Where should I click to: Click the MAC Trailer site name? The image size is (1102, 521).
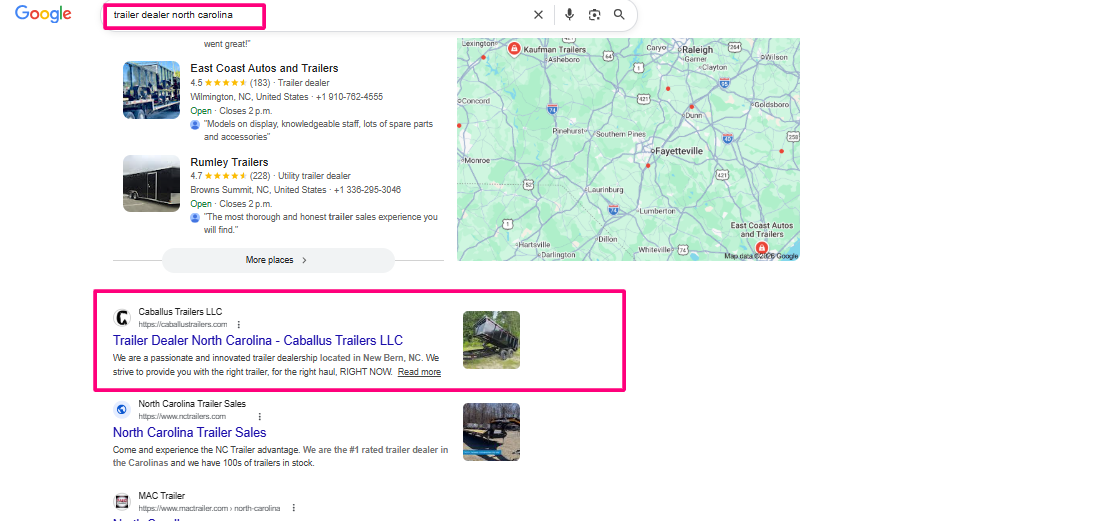(x=162, y=496)
